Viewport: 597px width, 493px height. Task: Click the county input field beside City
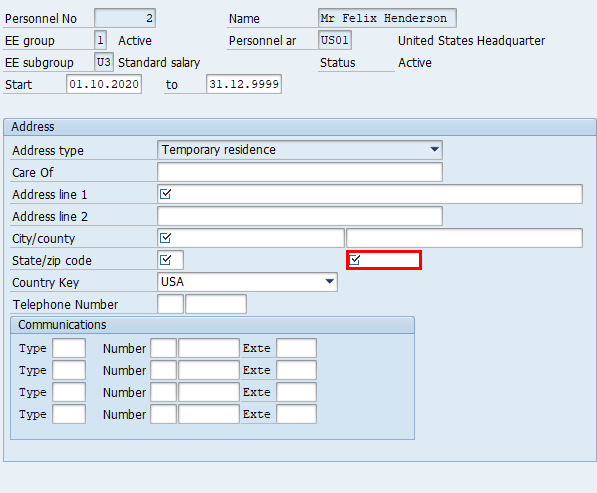pos(464,238)
